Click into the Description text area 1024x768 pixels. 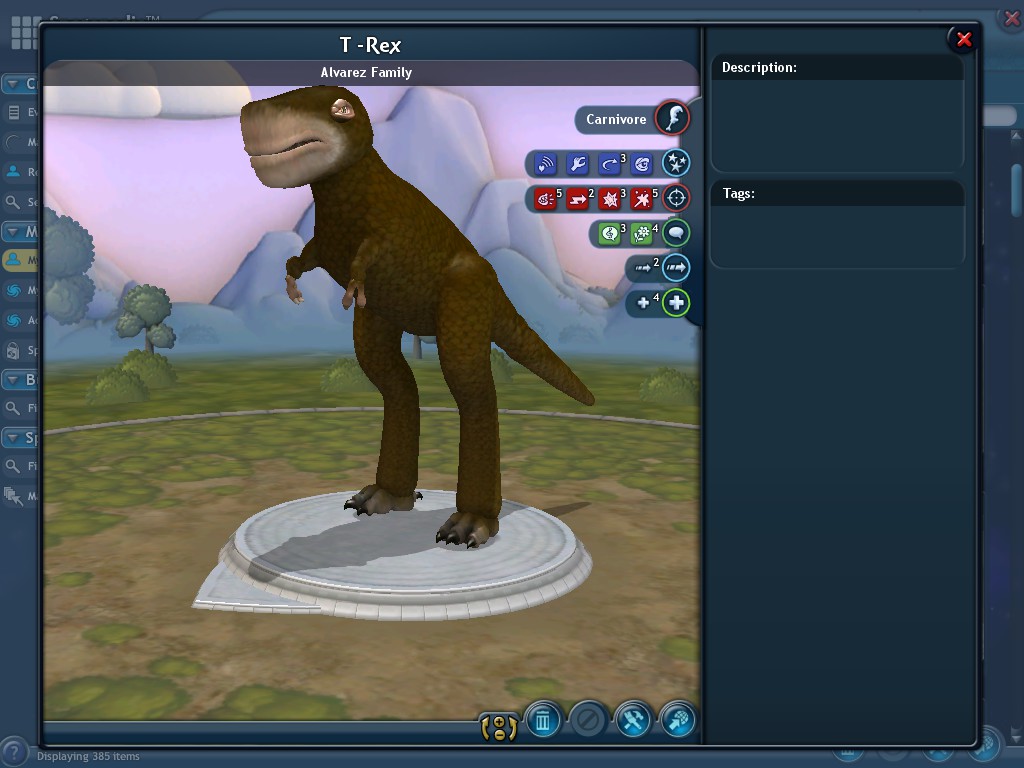pyautogui.click(x=837, y=124)
